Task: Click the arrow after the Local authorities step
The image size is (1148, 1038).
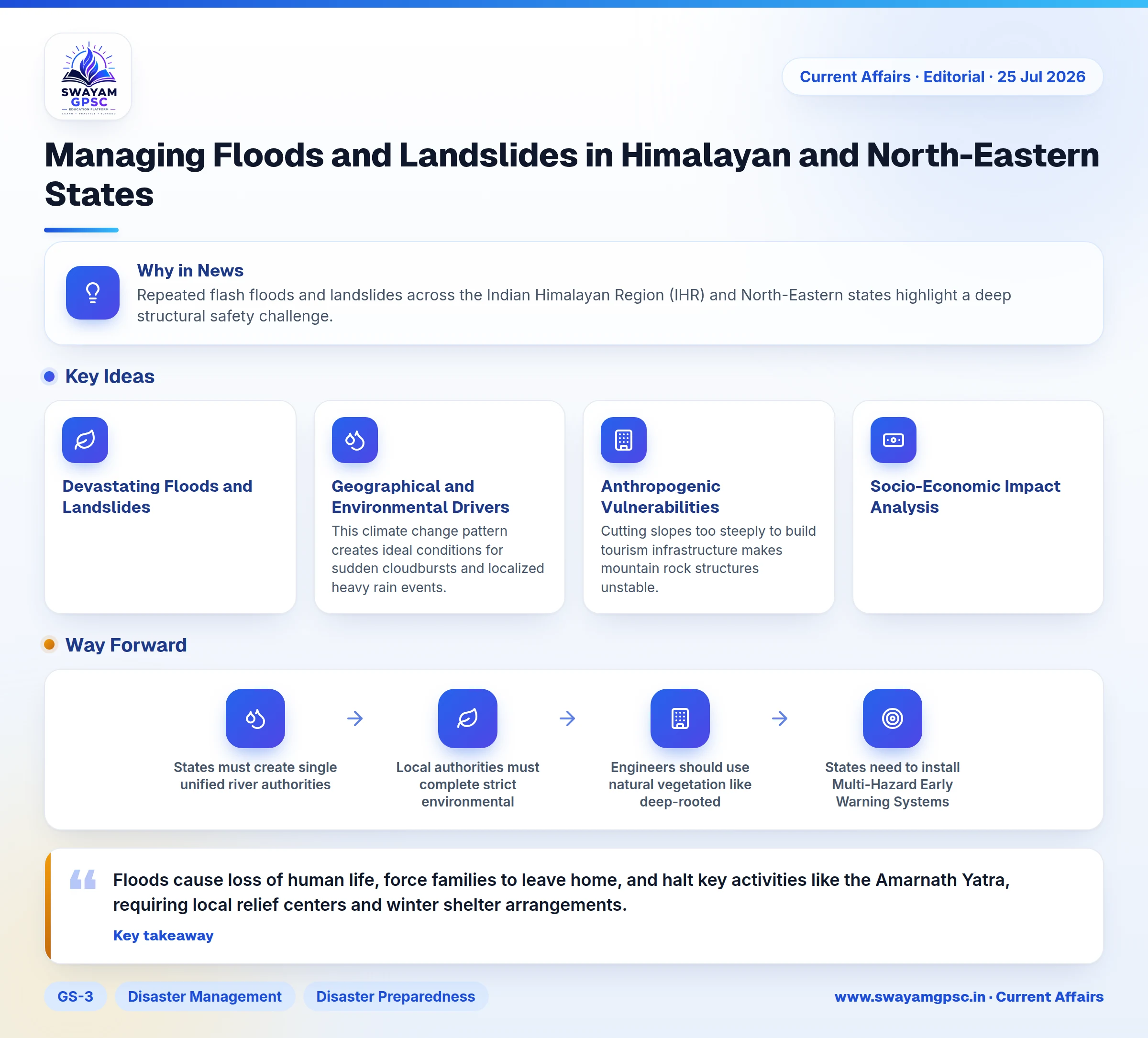Action: click(x=567, y=718)
